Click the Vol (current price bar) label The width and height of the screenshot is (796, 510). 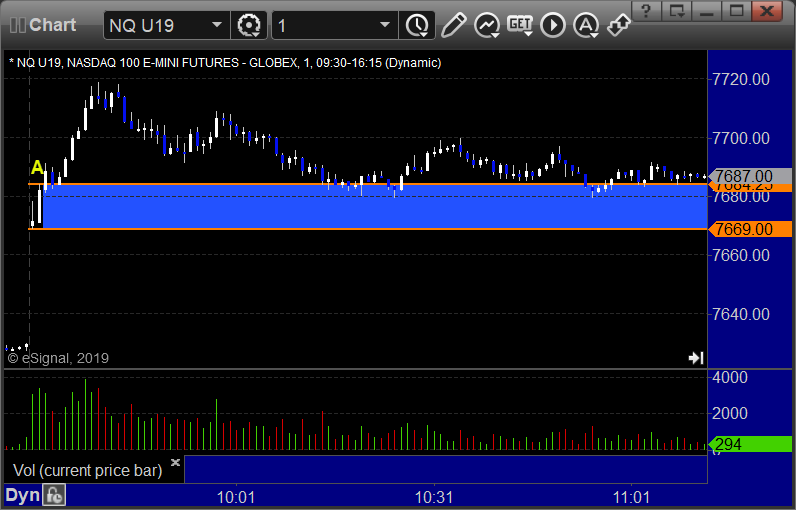[87, 470]
